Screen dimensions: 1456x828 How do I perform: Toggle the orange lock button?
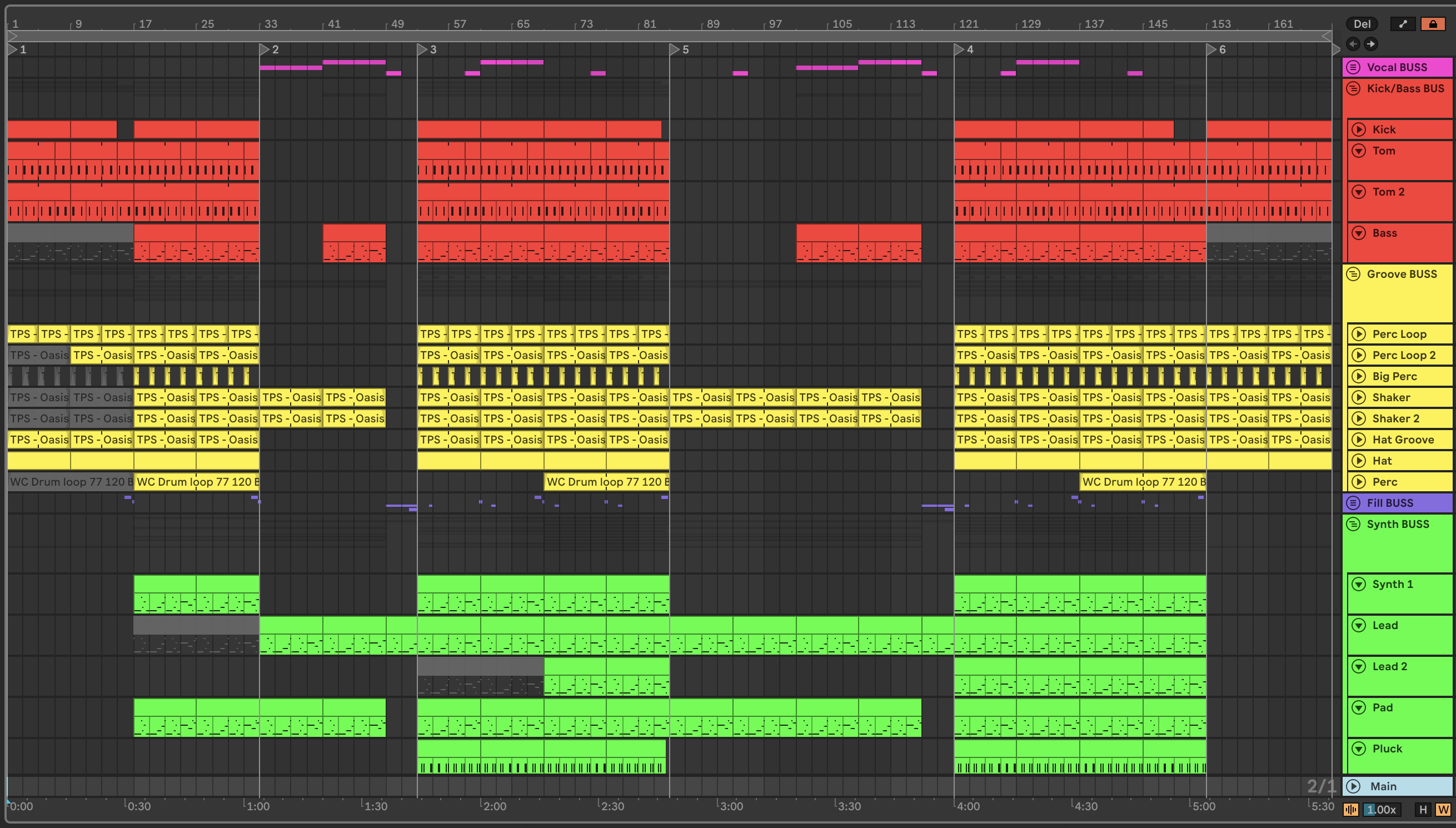(1433, 24)
